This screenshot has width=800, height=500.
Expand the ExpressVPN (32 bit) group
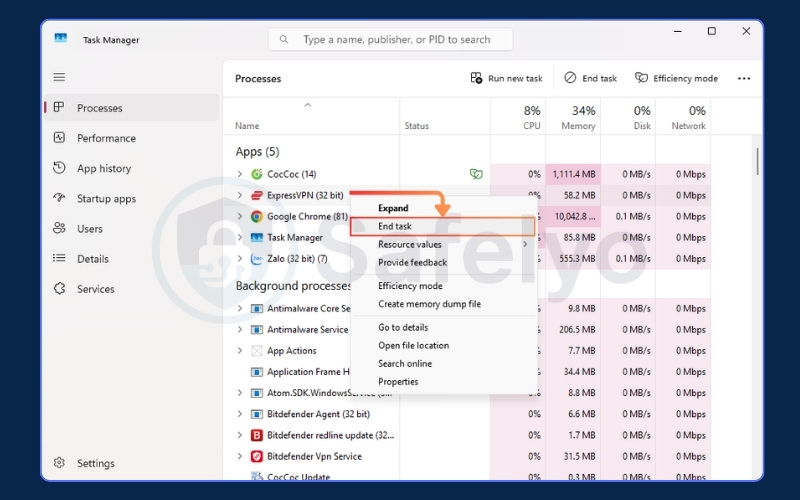240,195
